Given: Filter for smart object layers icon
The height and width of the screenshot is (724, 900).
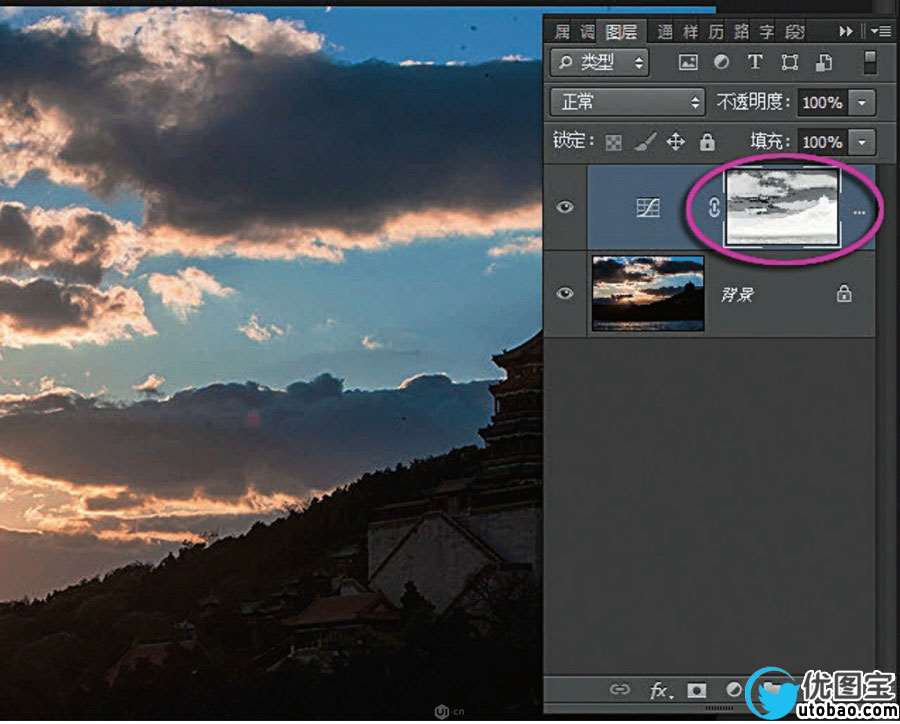Looking at the screenshot, I should 824,62.
